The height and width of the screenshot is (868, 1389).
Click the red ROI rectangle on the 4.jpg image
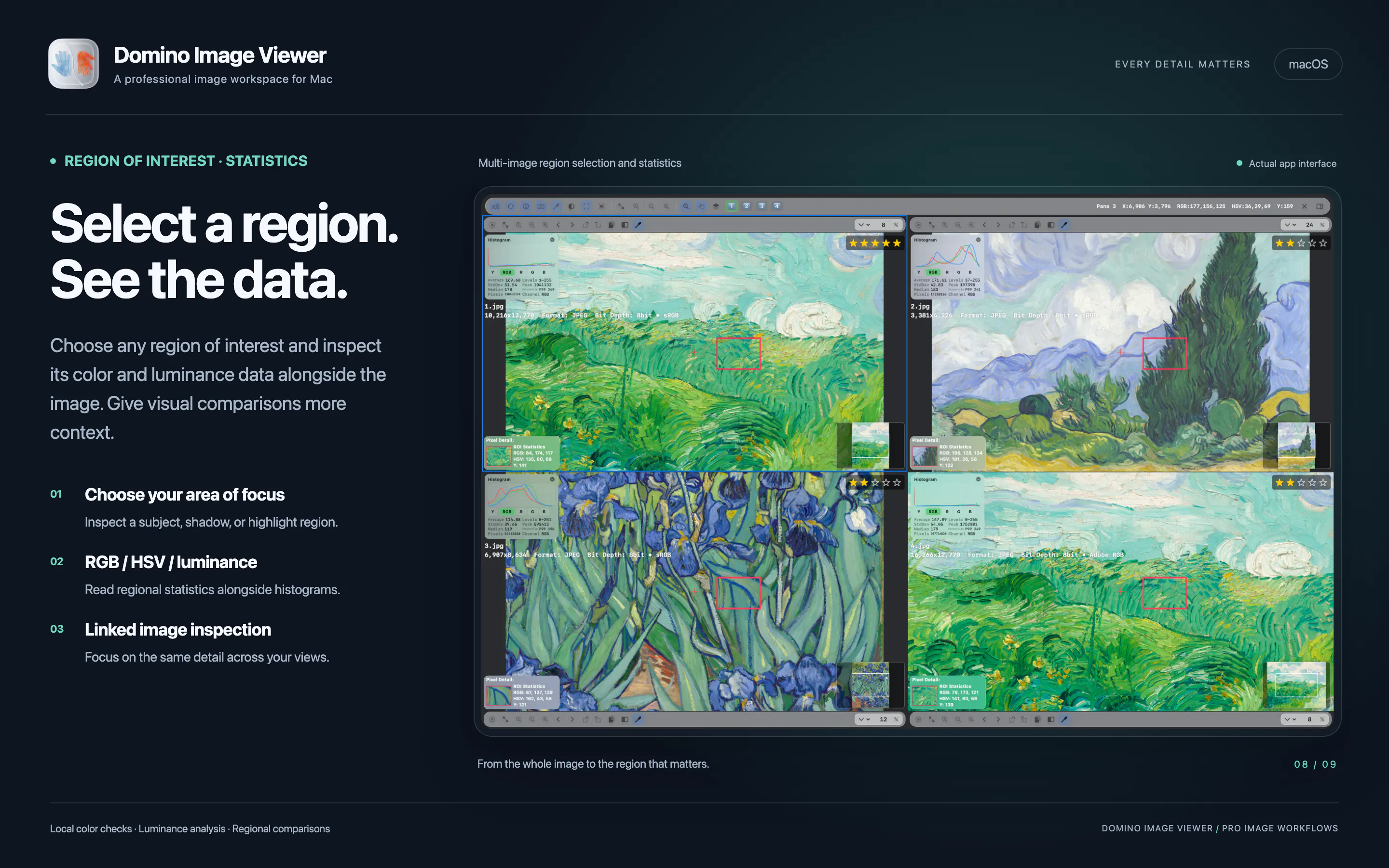click(1165, 593)
